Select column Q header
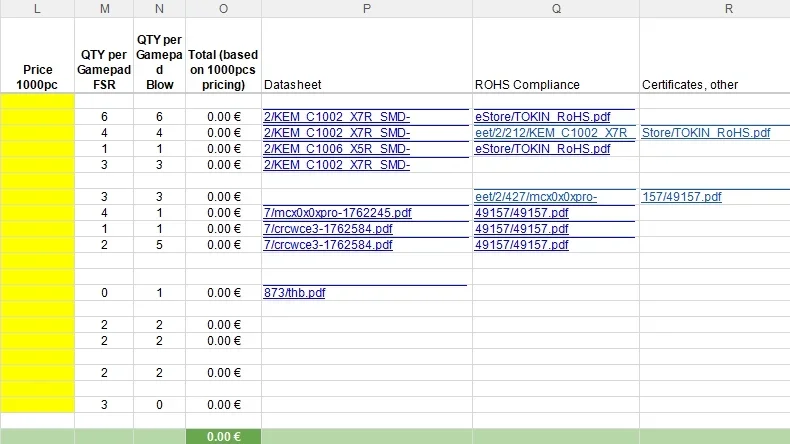 pyautogui.click(x=556, y=9)
